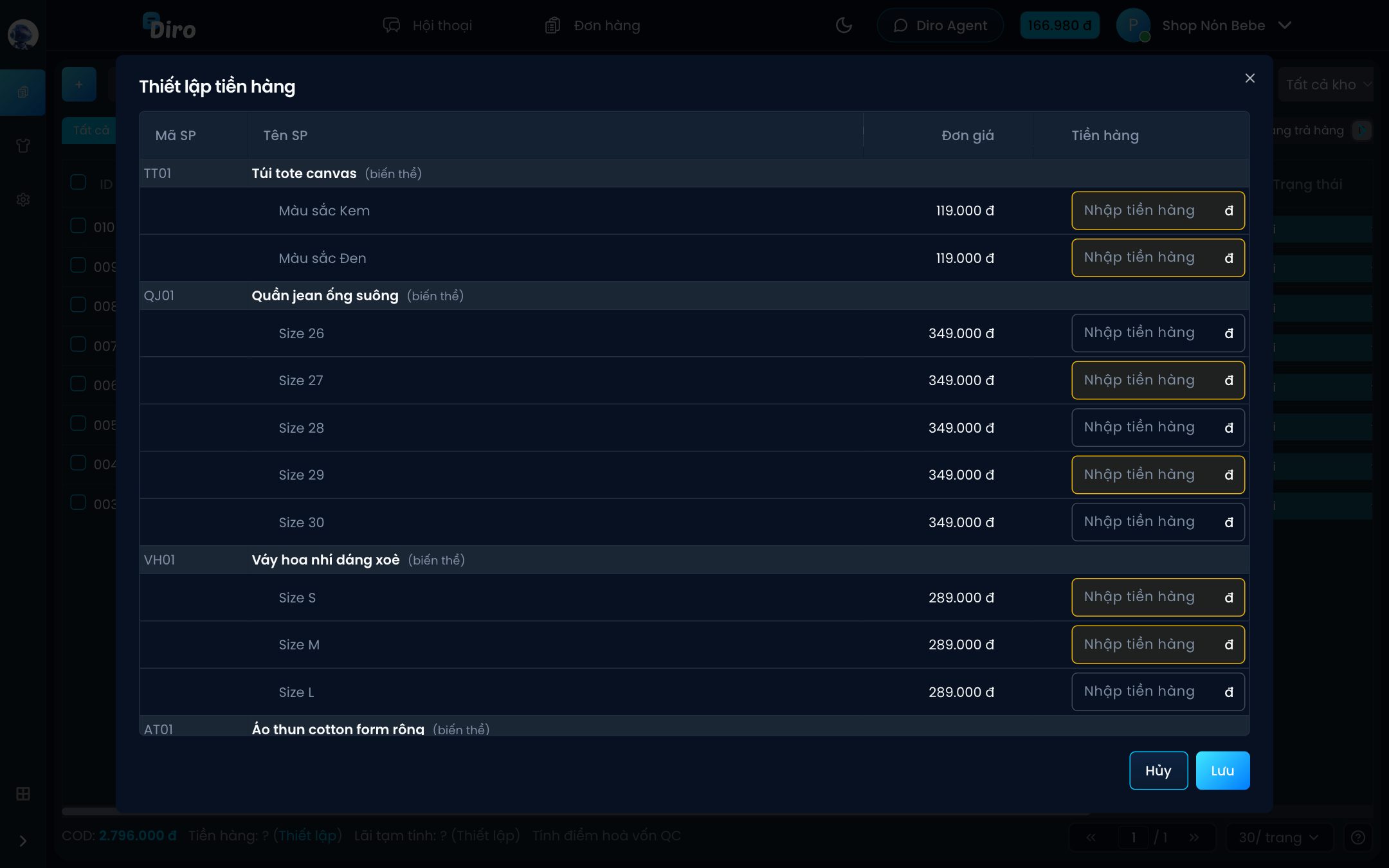This screenshot has width=1389, height=868.
Task: Focus tiền hàng input for Size 28
Action: coord(1157,428)
